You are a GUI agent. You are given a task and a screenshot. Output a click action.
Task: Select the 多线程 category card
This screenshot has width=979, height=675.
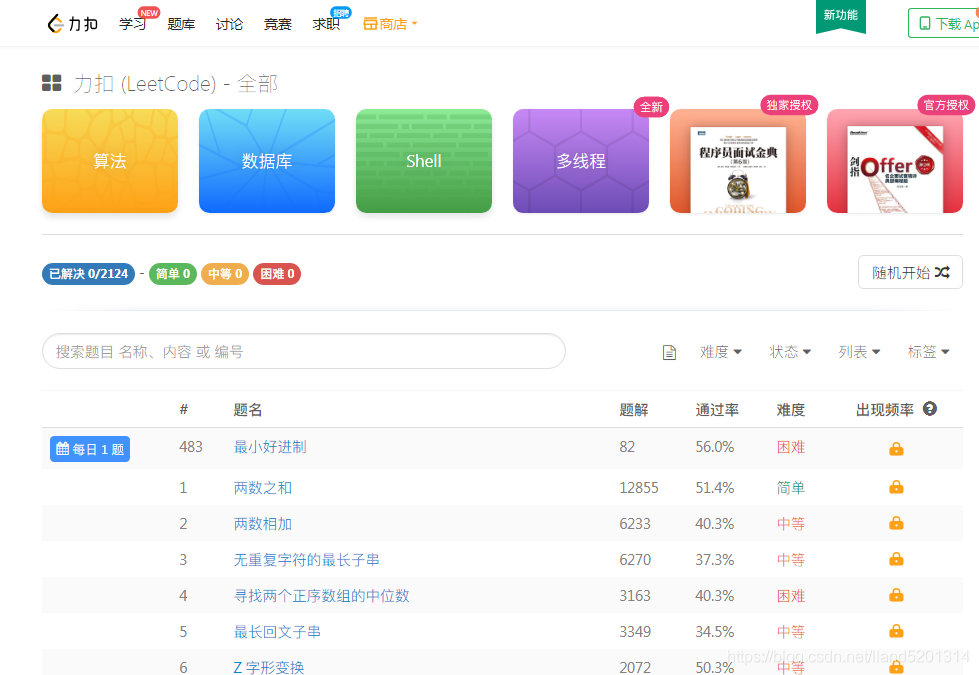[581, 161]
